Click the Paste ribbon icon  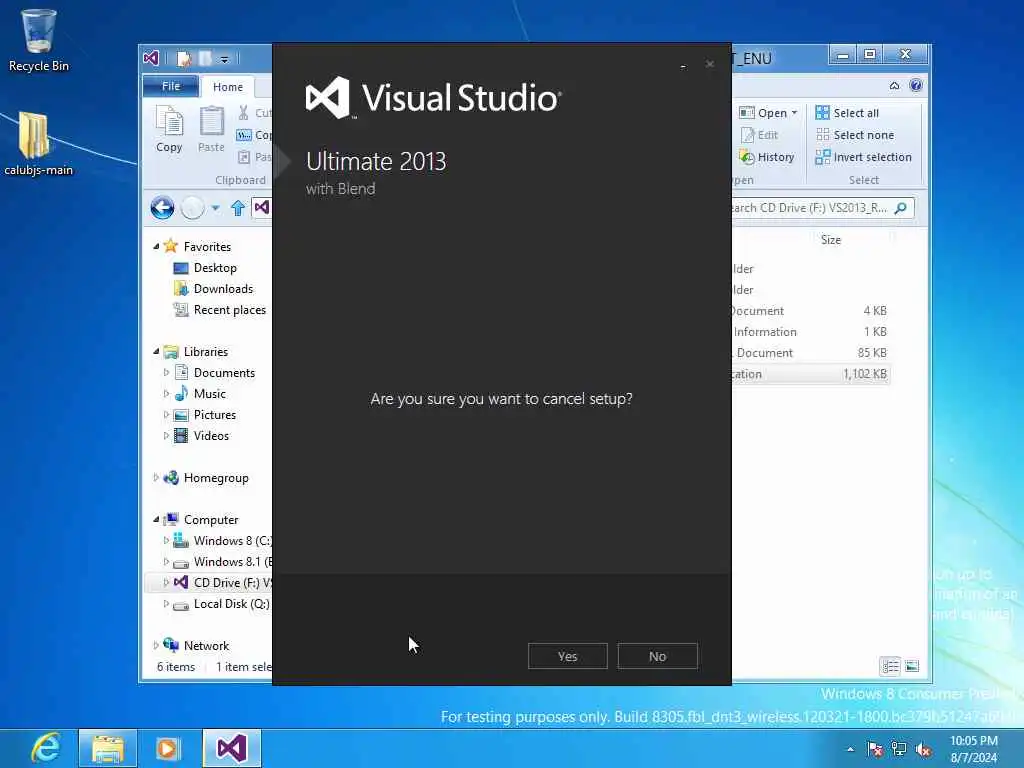point(211,129)
